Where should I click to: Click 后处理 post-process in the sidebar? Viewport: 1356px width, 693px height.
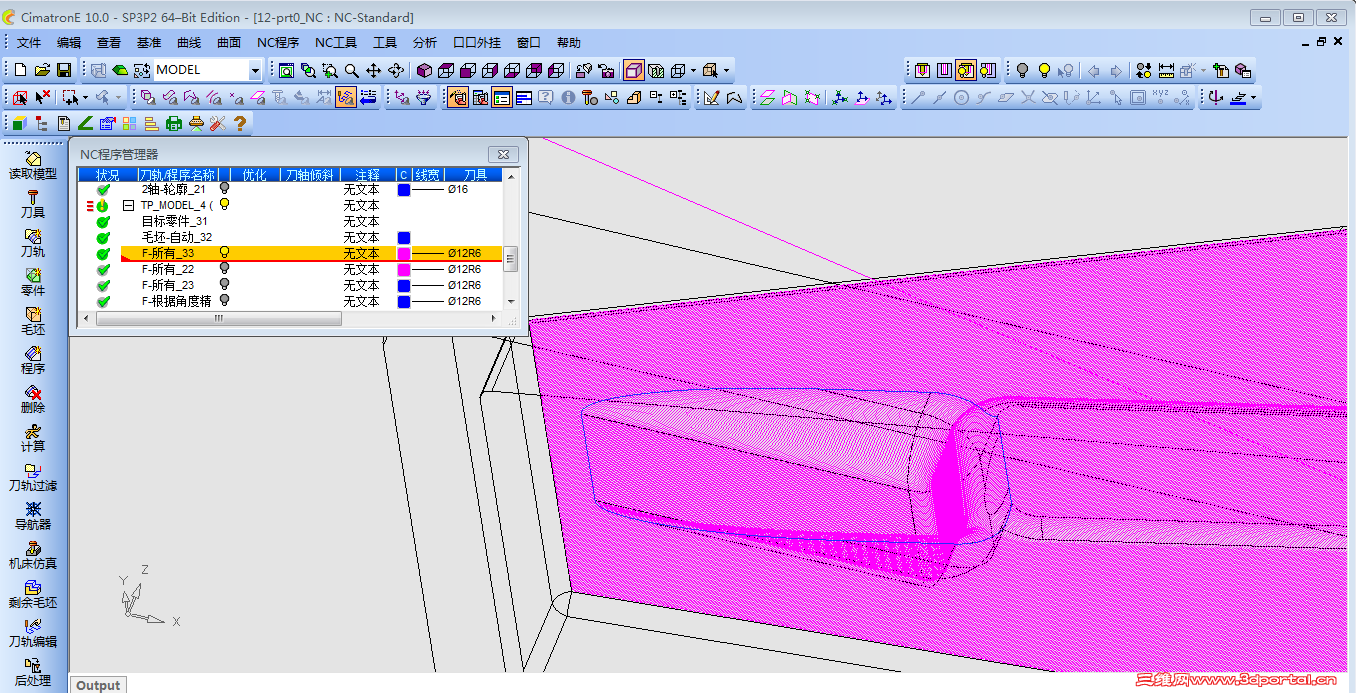33,672
